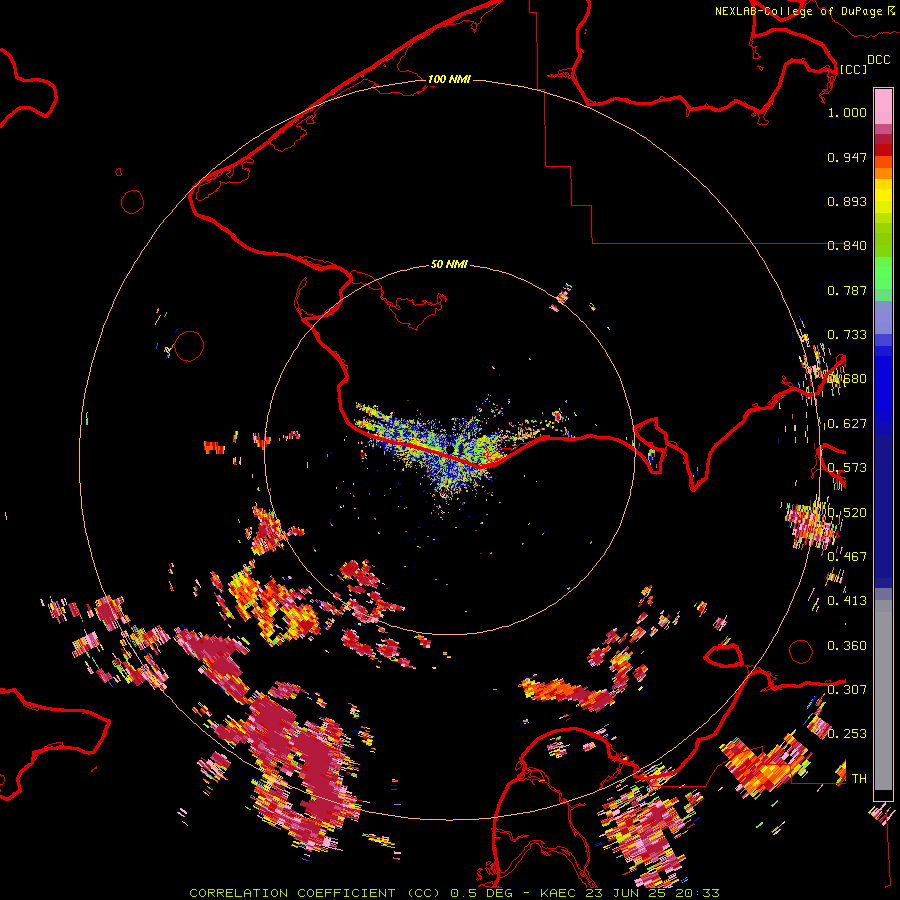
Task: Click the 0.413 color scale value
Action: (847, 601)
